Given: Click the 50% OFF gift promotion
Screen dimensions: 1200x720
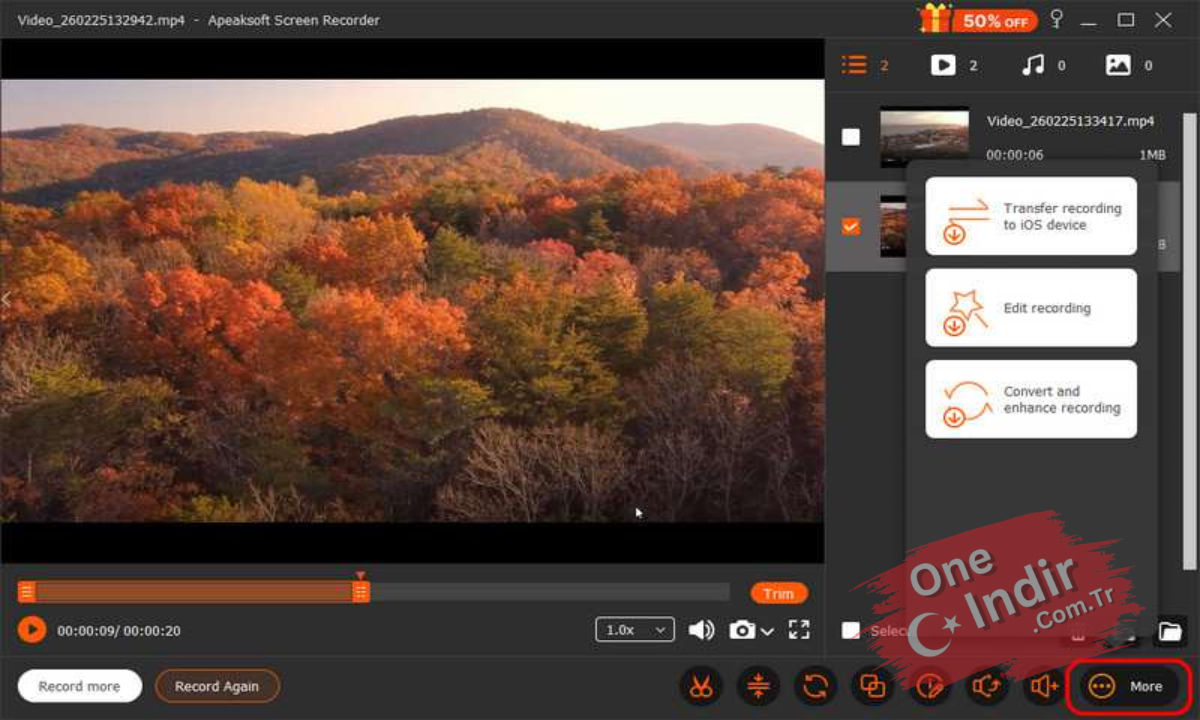Looking at the screenshot, I should point(977,19).
